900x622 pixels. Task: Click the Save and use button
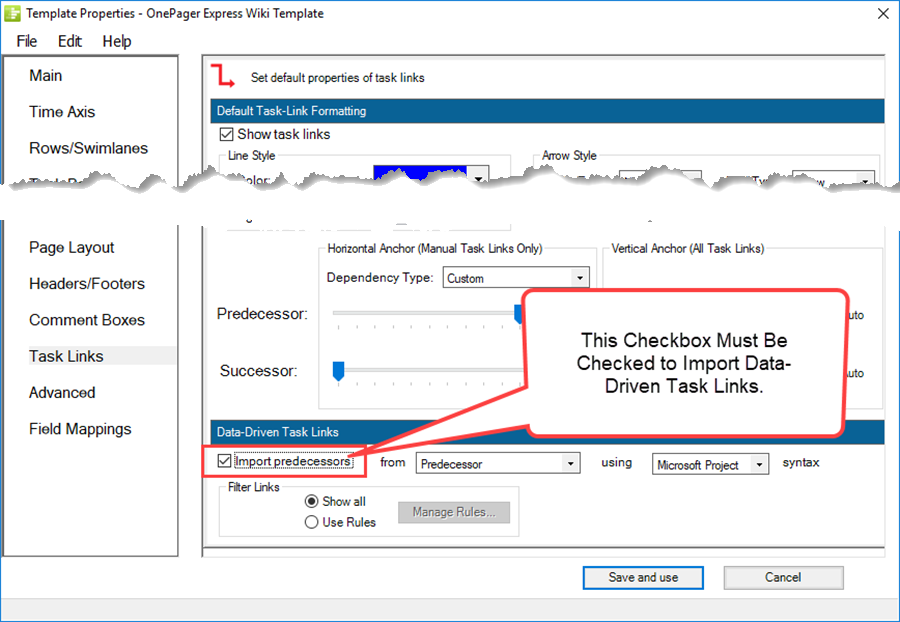click(643, 577)
